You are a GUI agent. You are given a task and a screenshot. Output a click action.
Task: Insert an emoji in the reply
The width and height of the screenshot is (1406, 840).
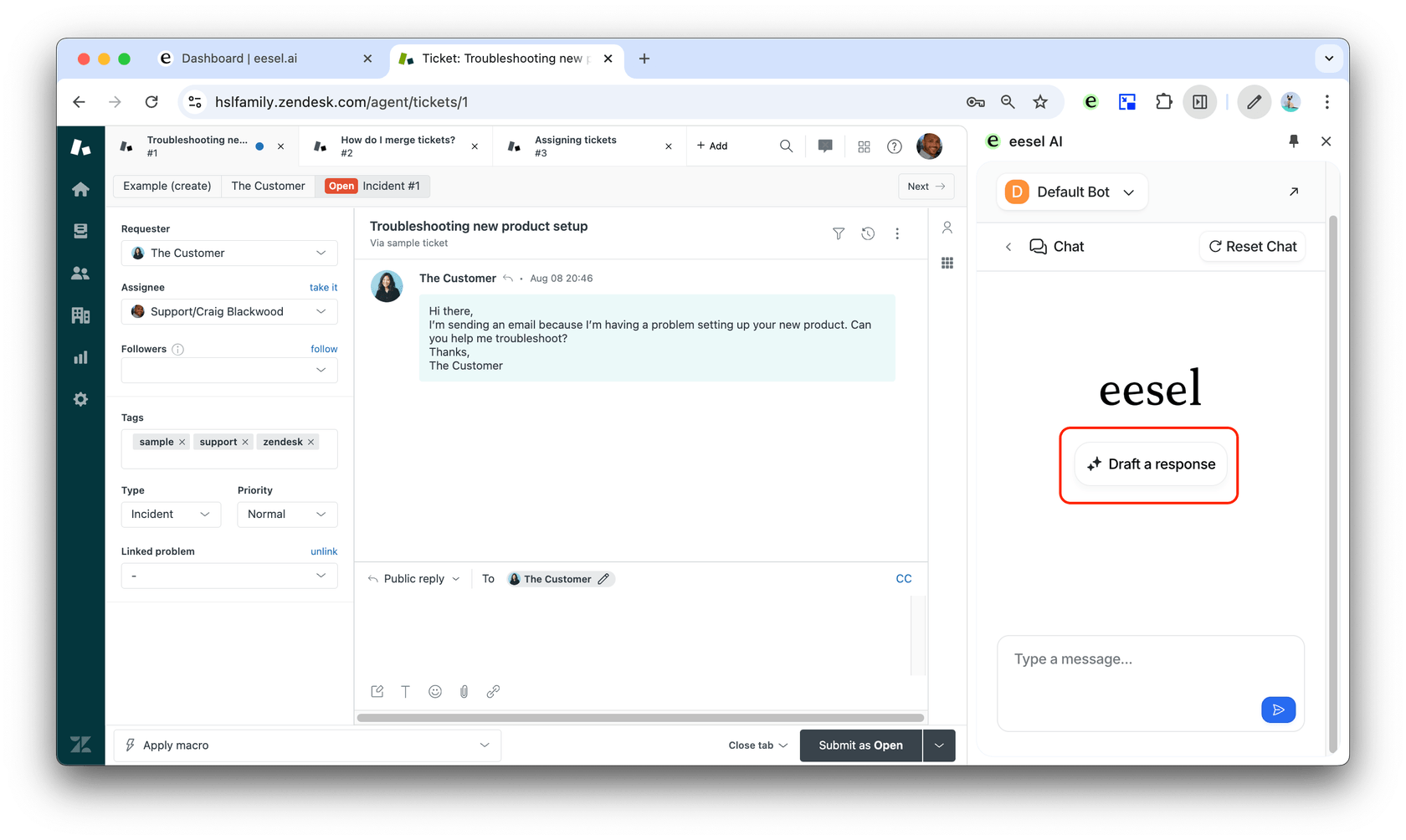[x=435, y=691]
